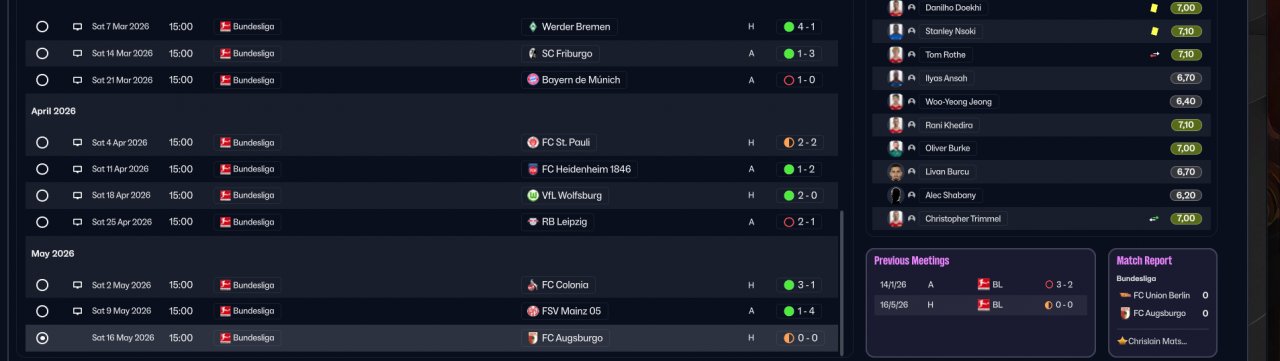
Task: Click Tom Rothe's 7,10 rating badge
Action: click(1186, 54)
